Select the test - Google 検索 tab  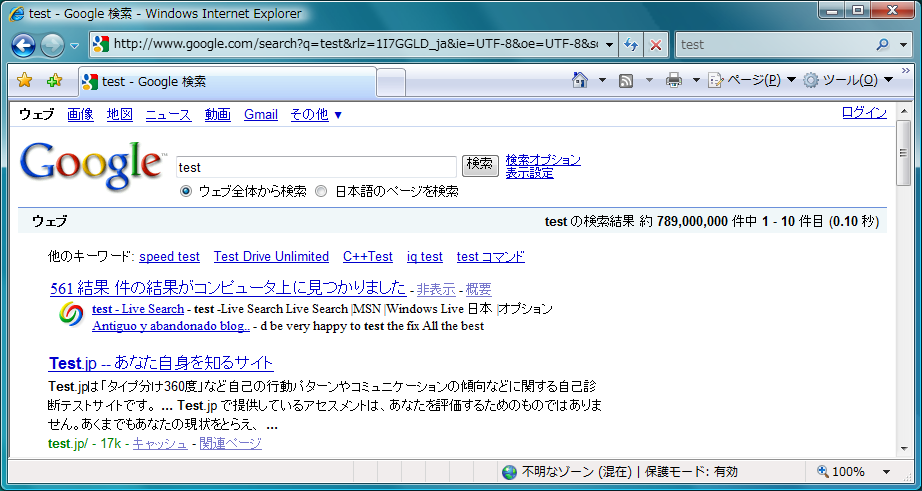tap(227, 82)
